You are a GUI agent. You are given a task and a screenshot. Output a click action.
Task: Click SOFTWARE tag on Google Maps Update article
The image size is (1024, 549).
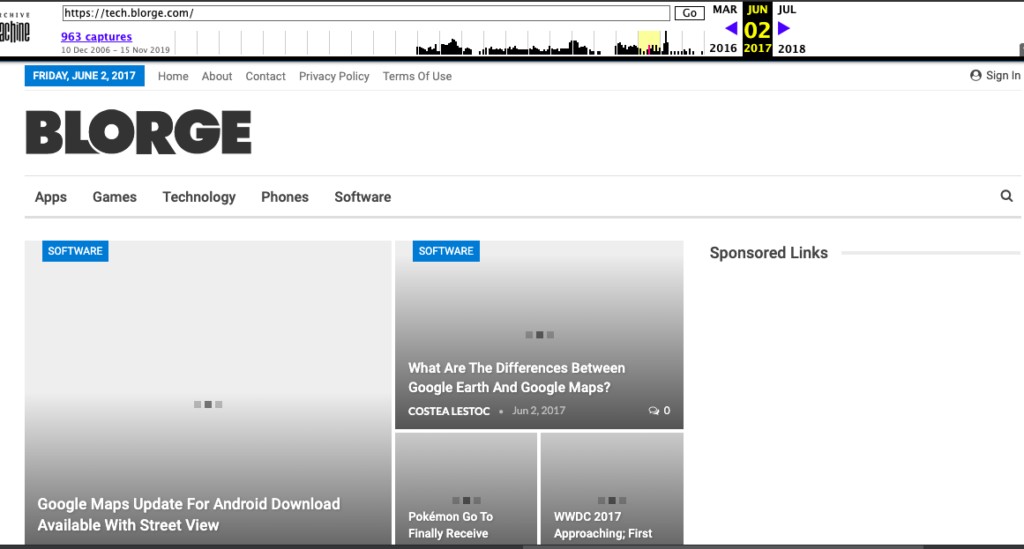75,251
